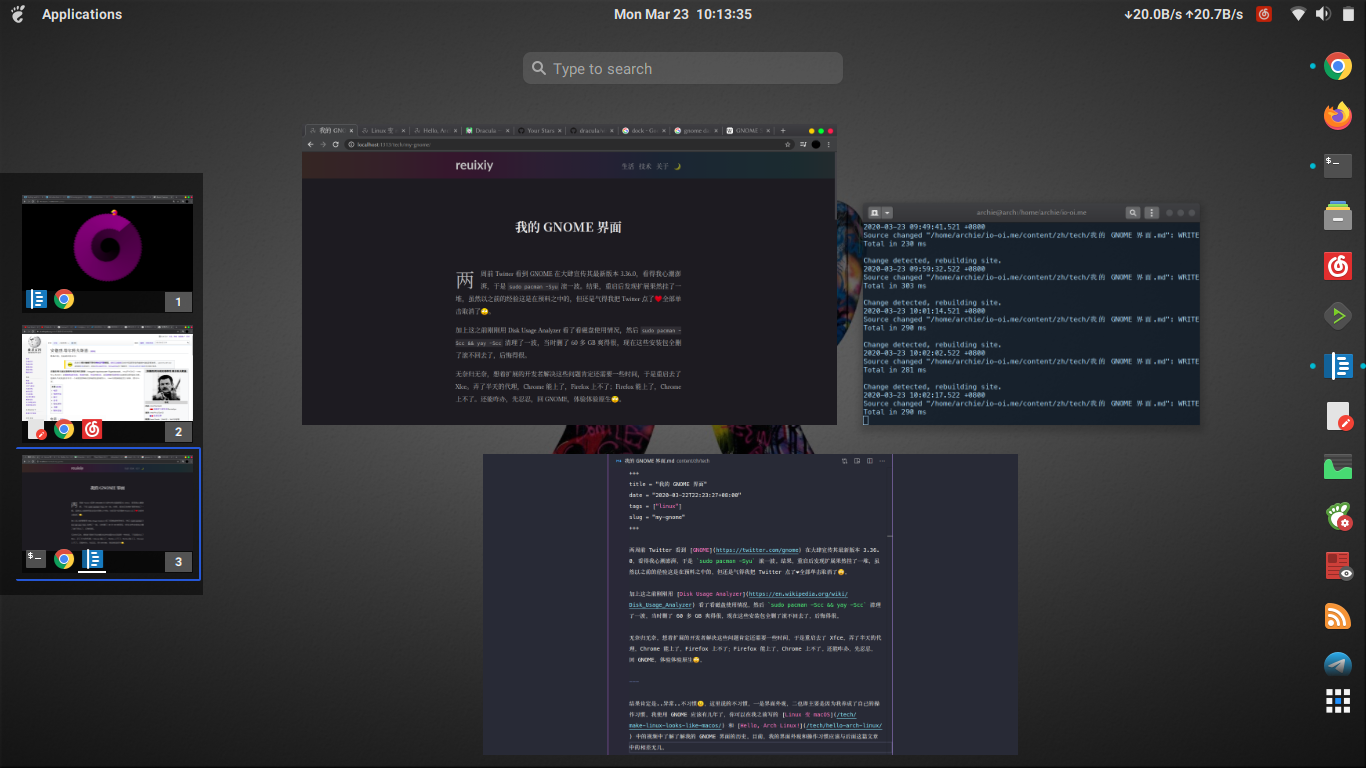
Task: Open the 关于 nav link on the site
Action: [x=662, y=166]
